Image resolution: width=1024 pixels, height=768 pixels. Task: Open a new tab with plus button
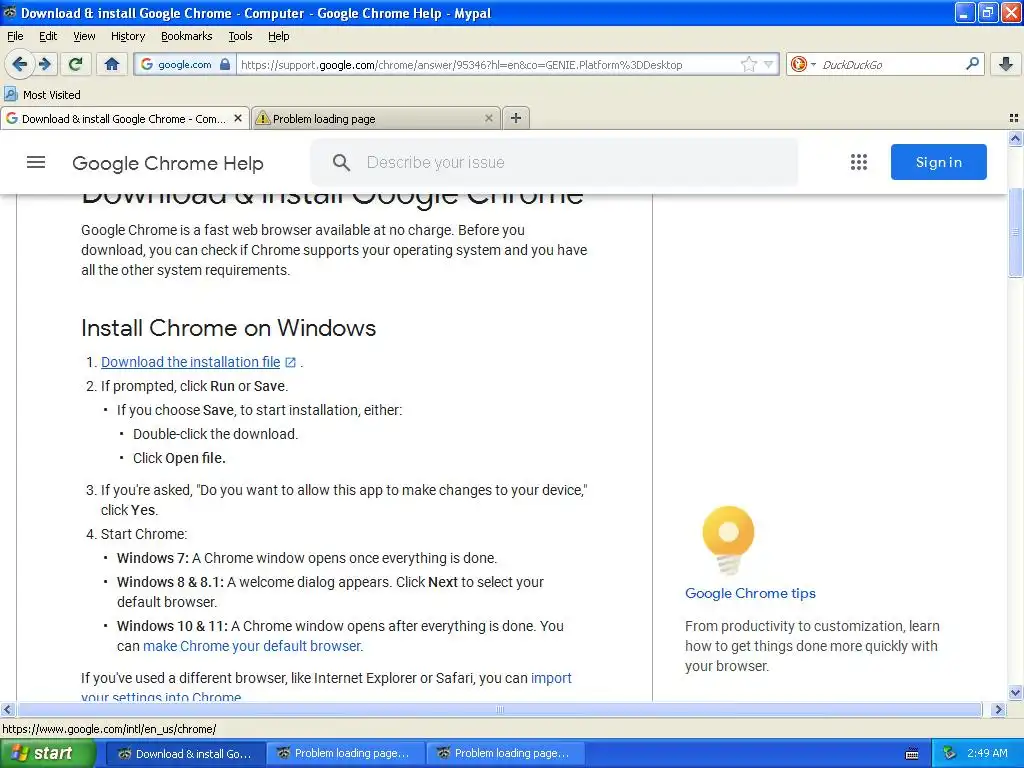[516, 118]
